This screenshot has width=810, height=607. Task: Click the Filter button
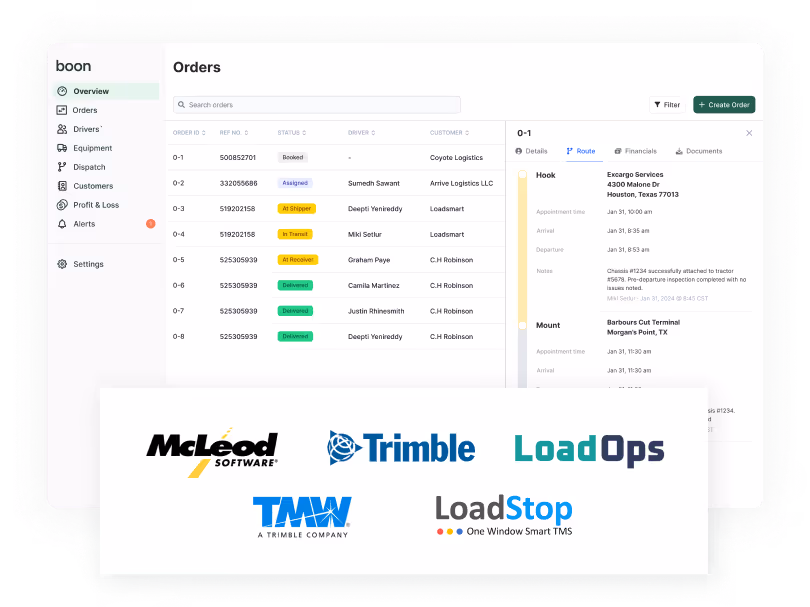(667, 105)
